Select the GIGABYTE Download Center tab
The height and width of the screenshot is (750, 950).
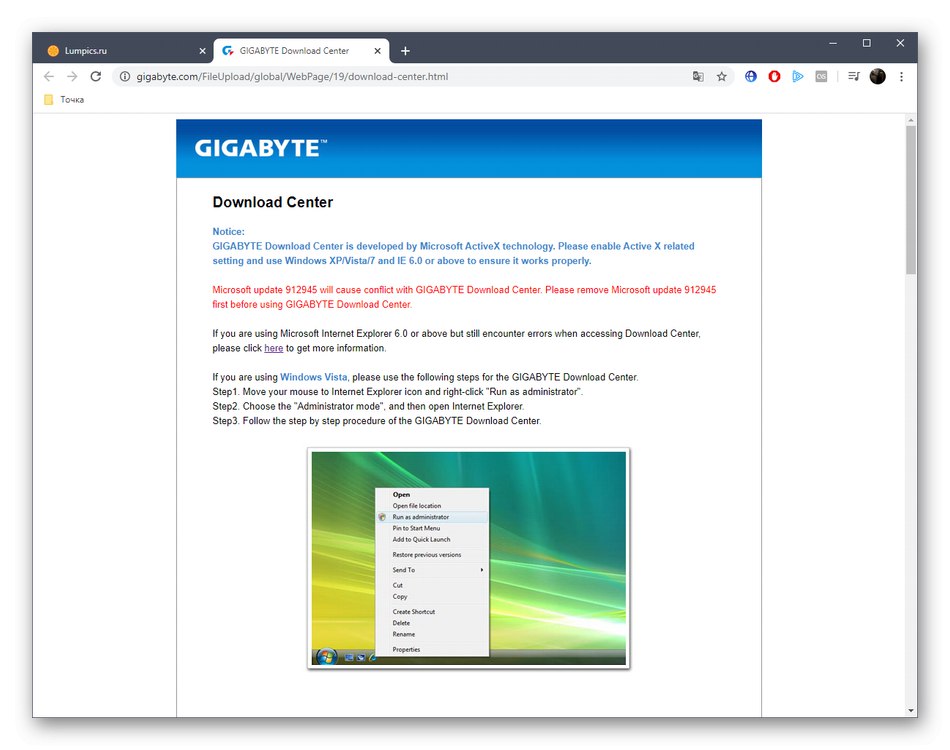[302, 51]
